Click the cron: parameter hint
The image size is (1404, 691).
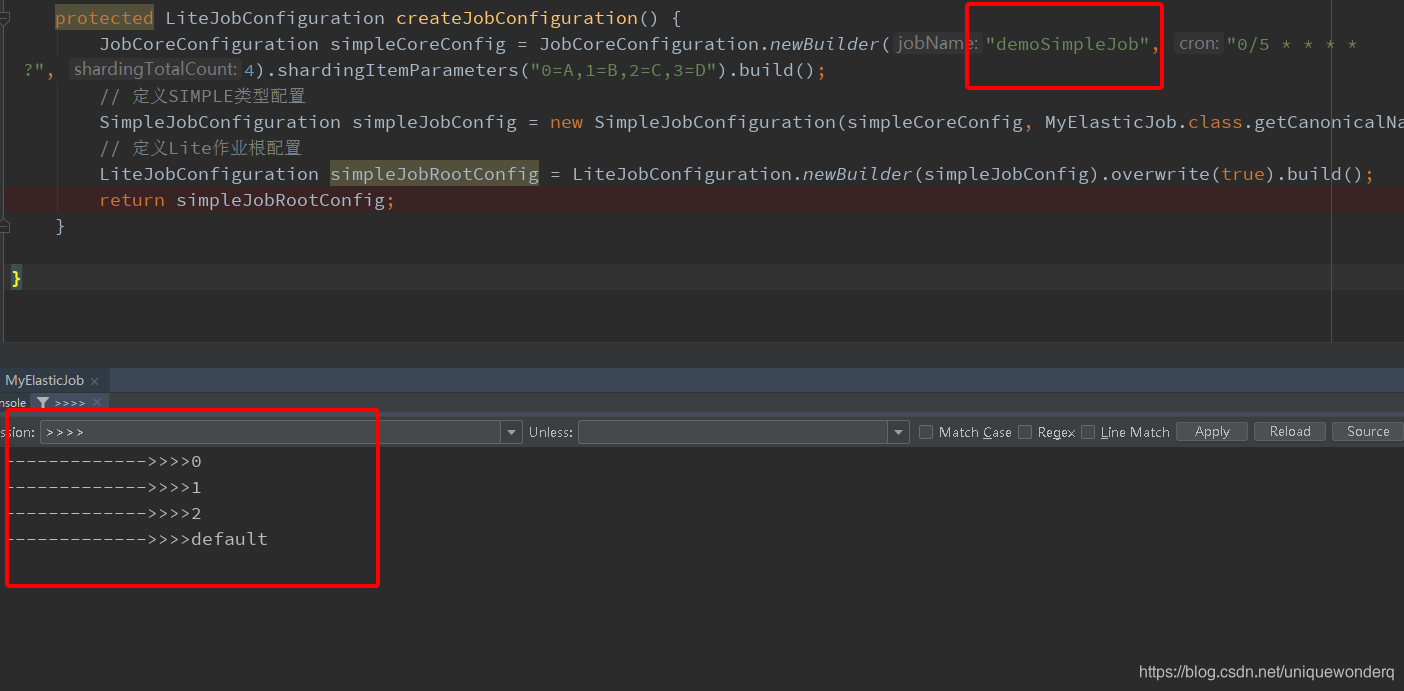[x=1199, y=44]
